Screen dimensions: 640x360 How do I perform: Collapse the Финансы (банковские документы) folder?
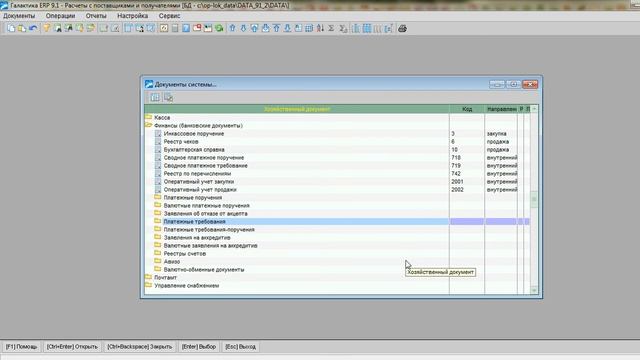coord(149,125)
